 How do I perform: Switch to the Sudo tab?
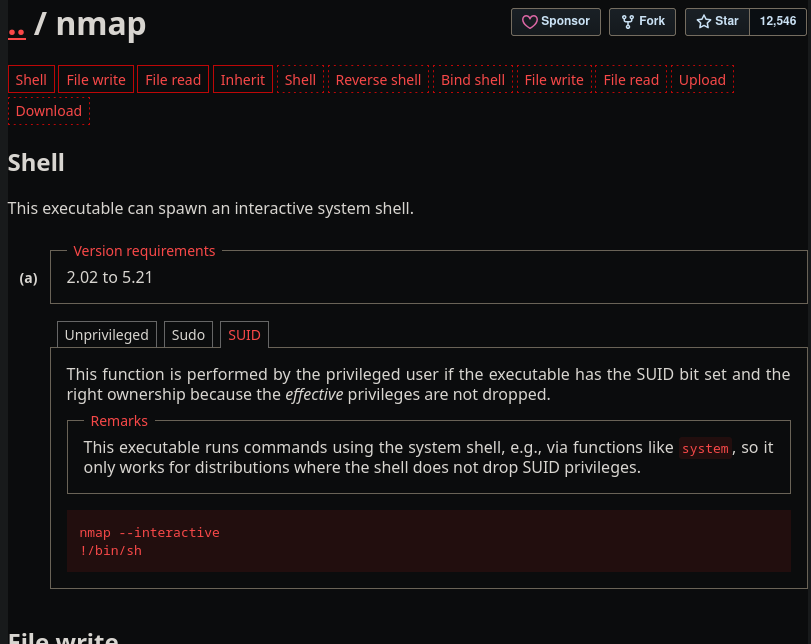188,335
